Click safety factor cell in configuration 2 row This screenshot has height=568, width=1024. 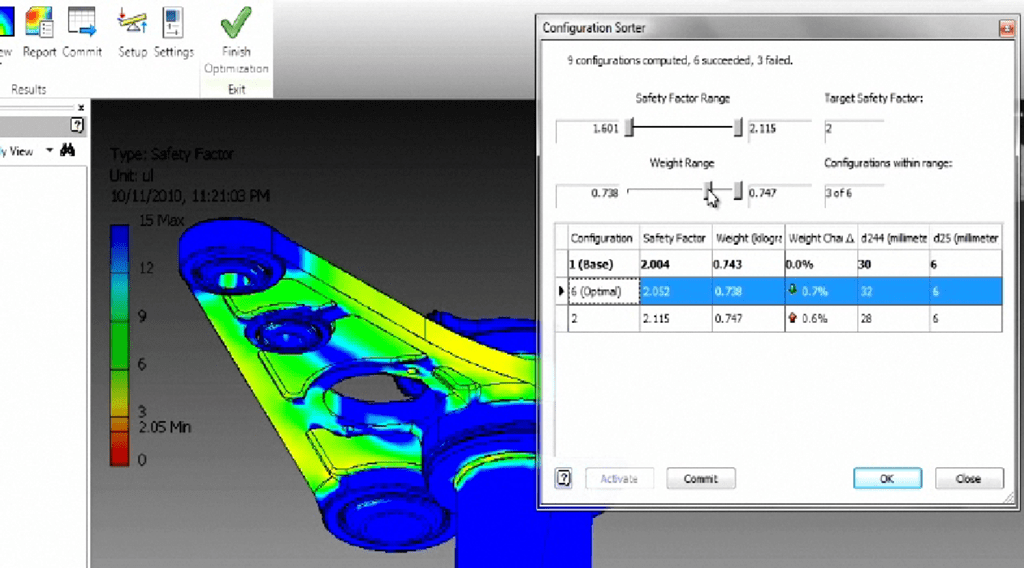coord(675,319)
